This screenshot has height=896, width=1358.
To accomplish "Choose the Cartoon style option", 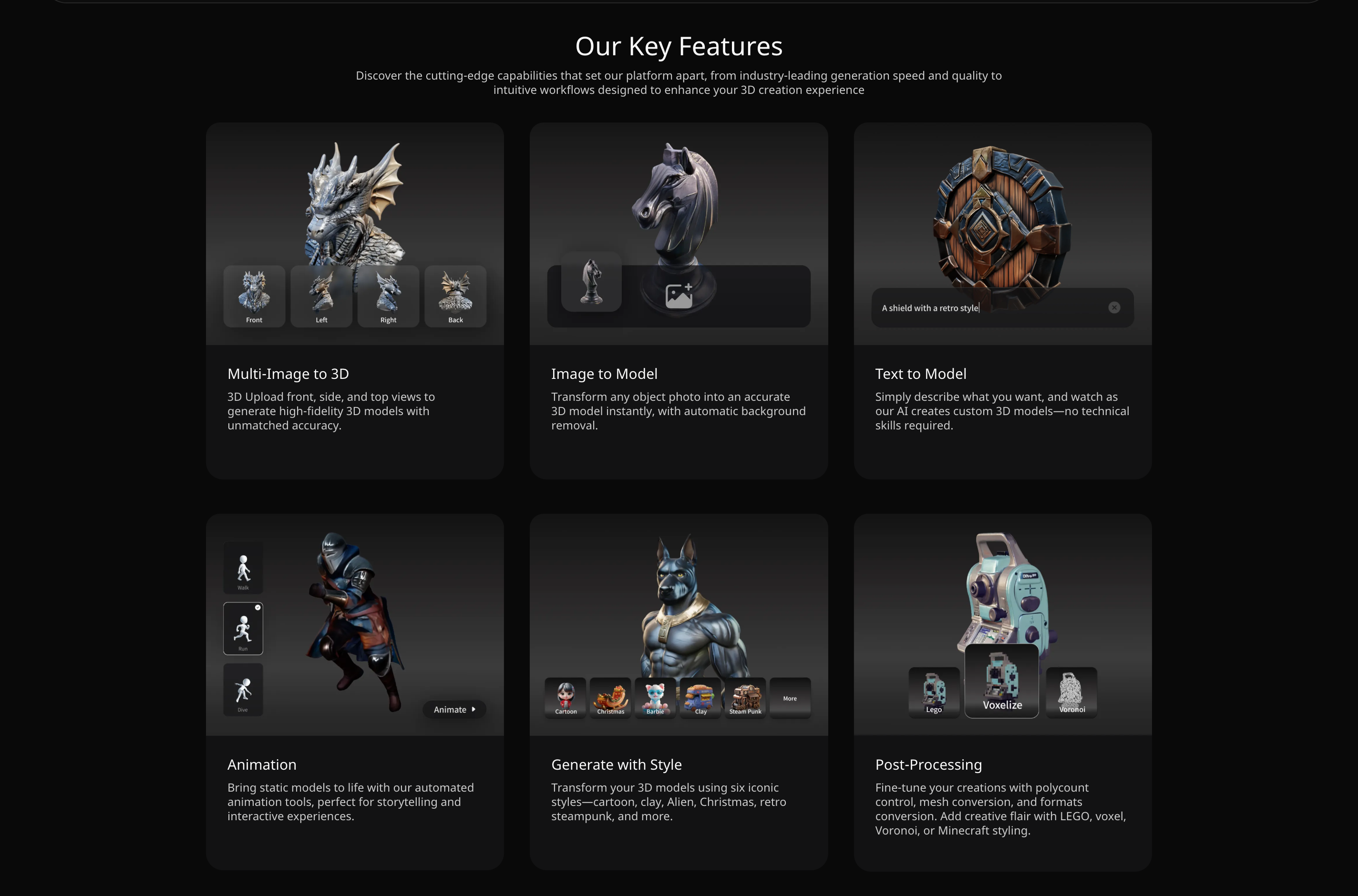I will pos(566,698).
